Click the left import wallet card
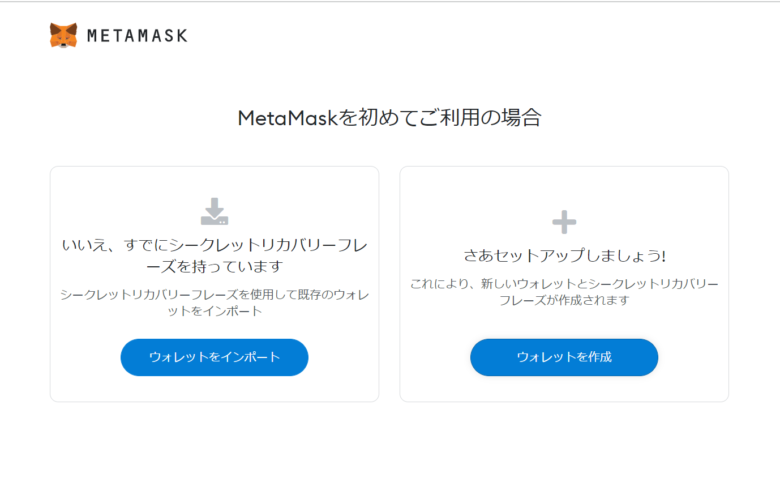The height and width of the screenshot is (490, 780). pos(214,284)
